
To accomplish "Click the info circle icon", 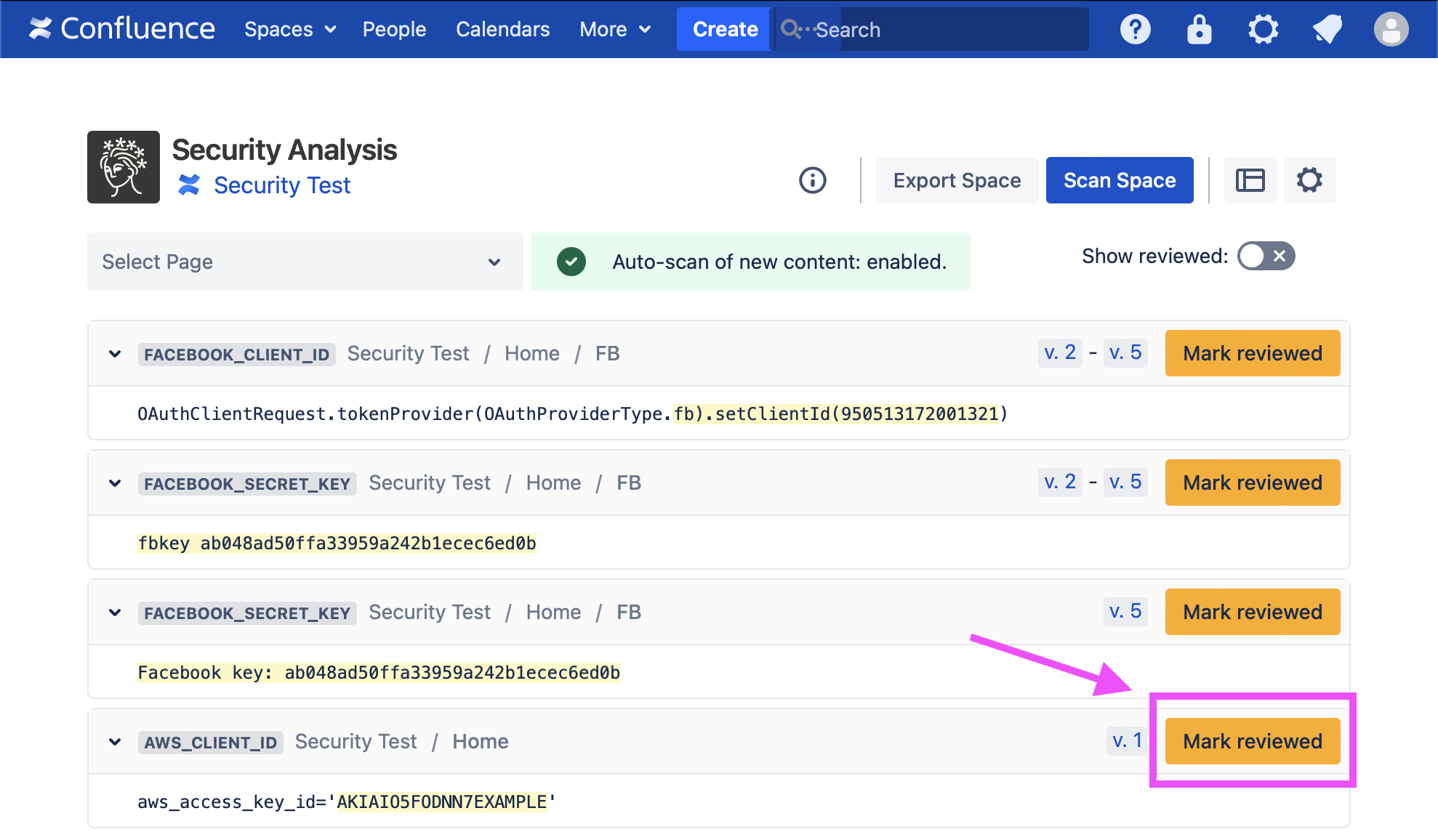I will (x=813, y=180).
